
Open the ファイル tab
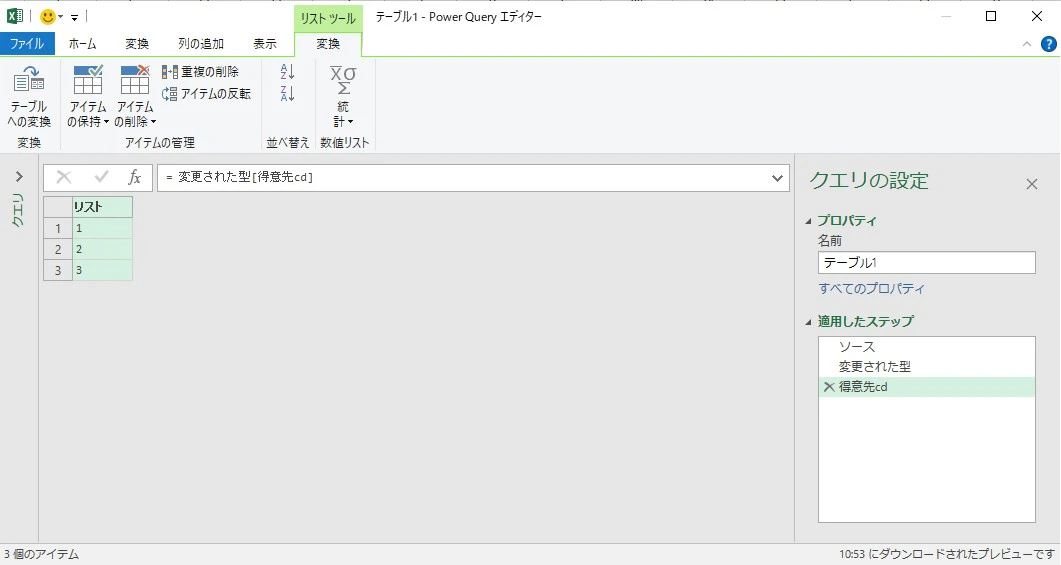click(27, 44)
